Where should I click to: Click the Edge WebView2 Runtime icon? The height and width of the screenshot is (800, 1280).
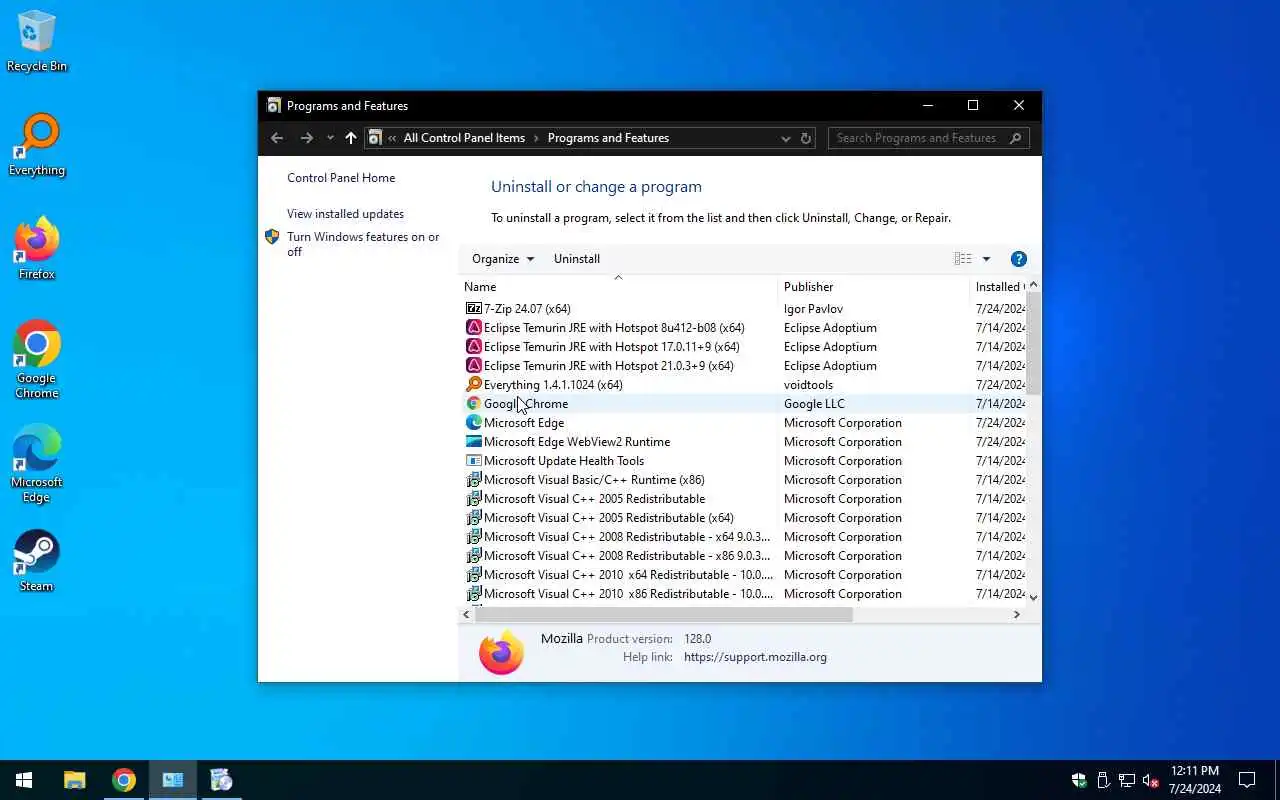pyautogui.click(x=474, y=442)
